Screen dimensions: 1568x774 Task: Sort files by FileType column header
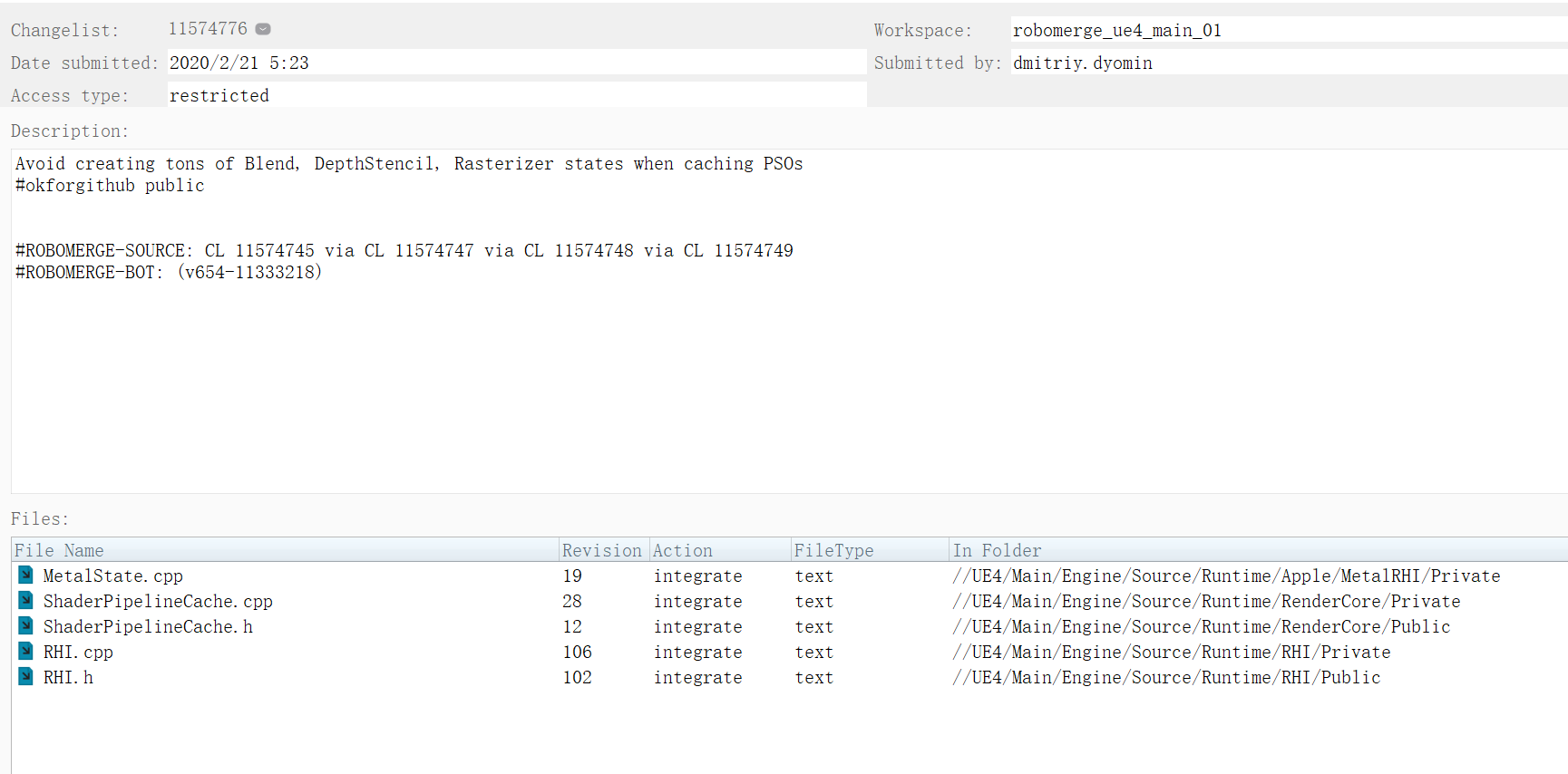(x=870, y=550)
